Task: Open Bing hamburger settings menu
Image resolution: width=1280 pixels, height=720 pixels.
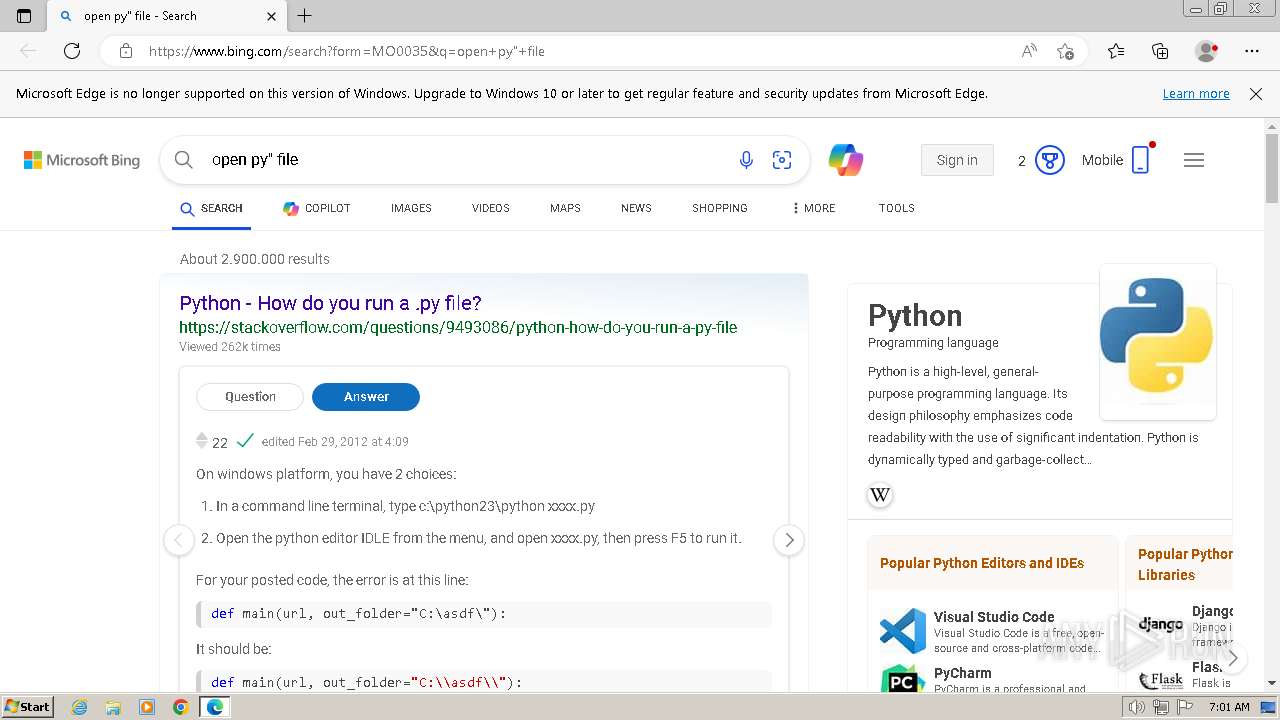Action: point(1194,160)
